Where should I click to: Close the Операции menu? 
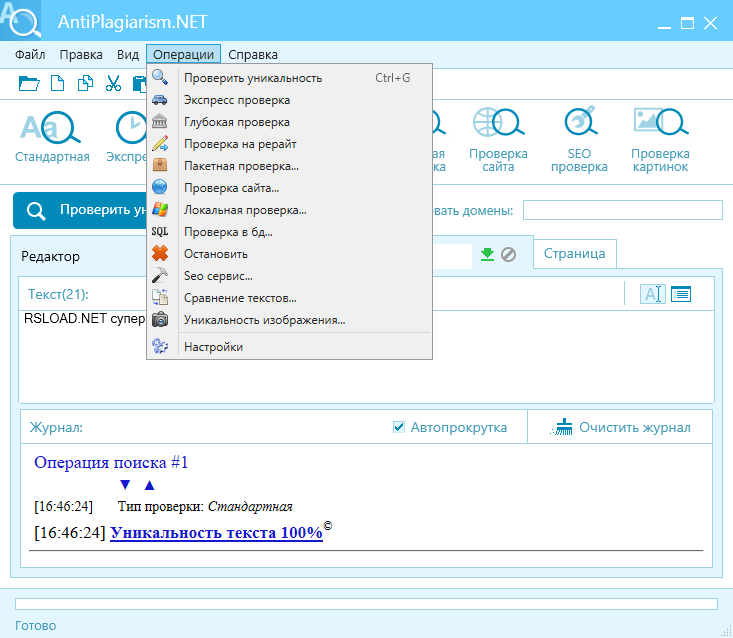(x=184, y=55)
